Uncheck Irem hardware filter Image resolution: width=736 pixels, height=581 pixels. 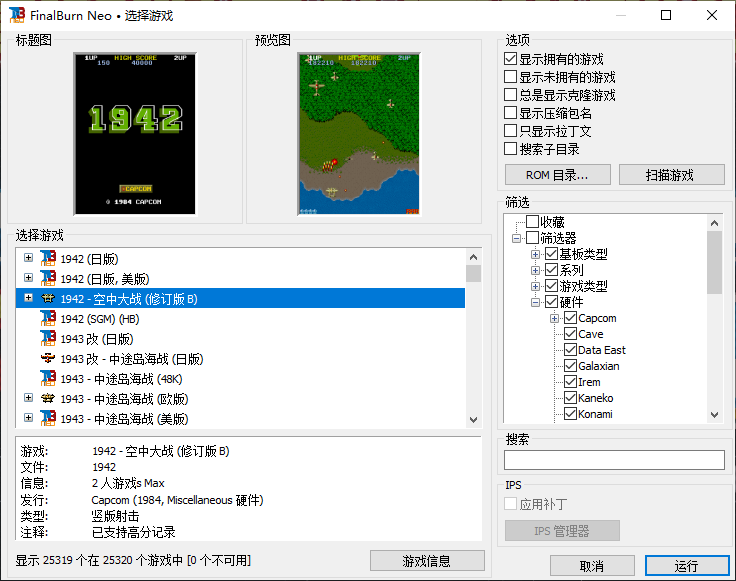click(x=570, y=382)
